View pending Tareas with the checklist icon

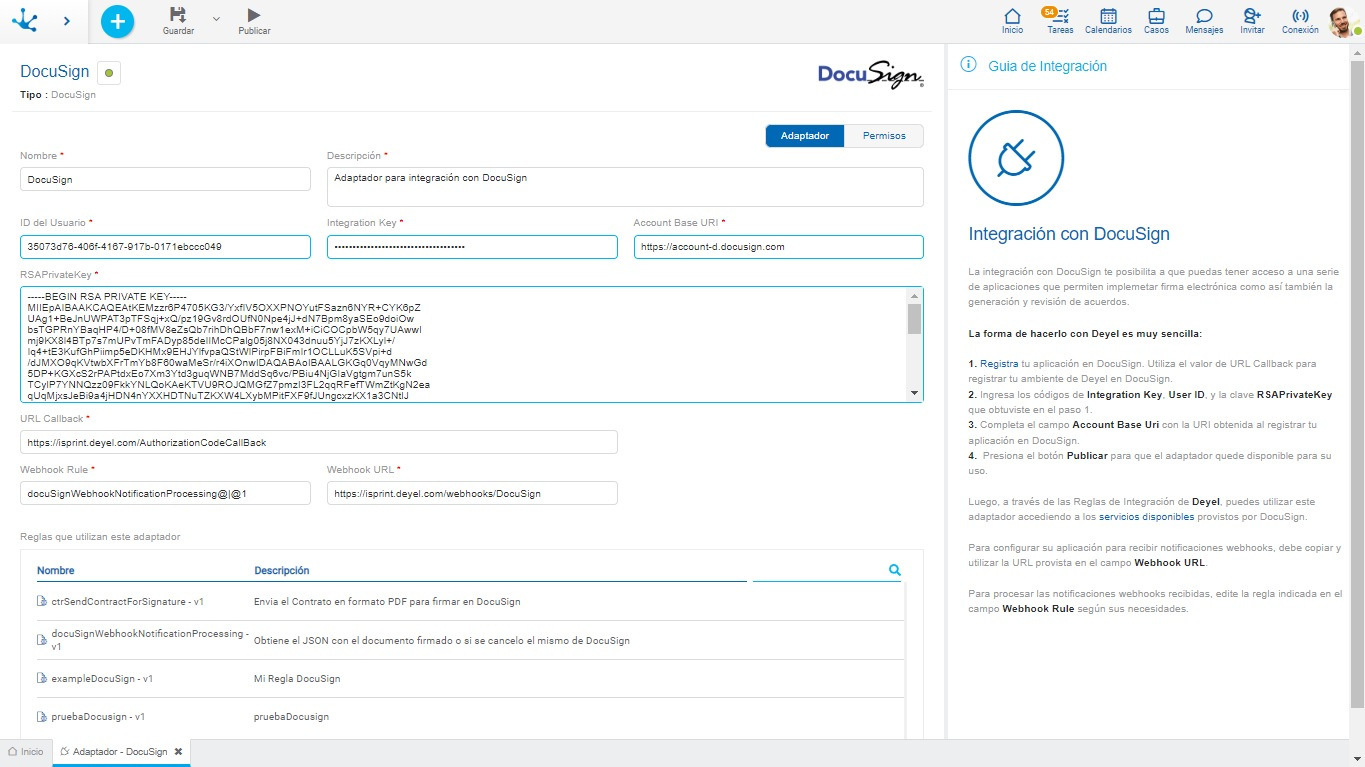(1059, 20)
